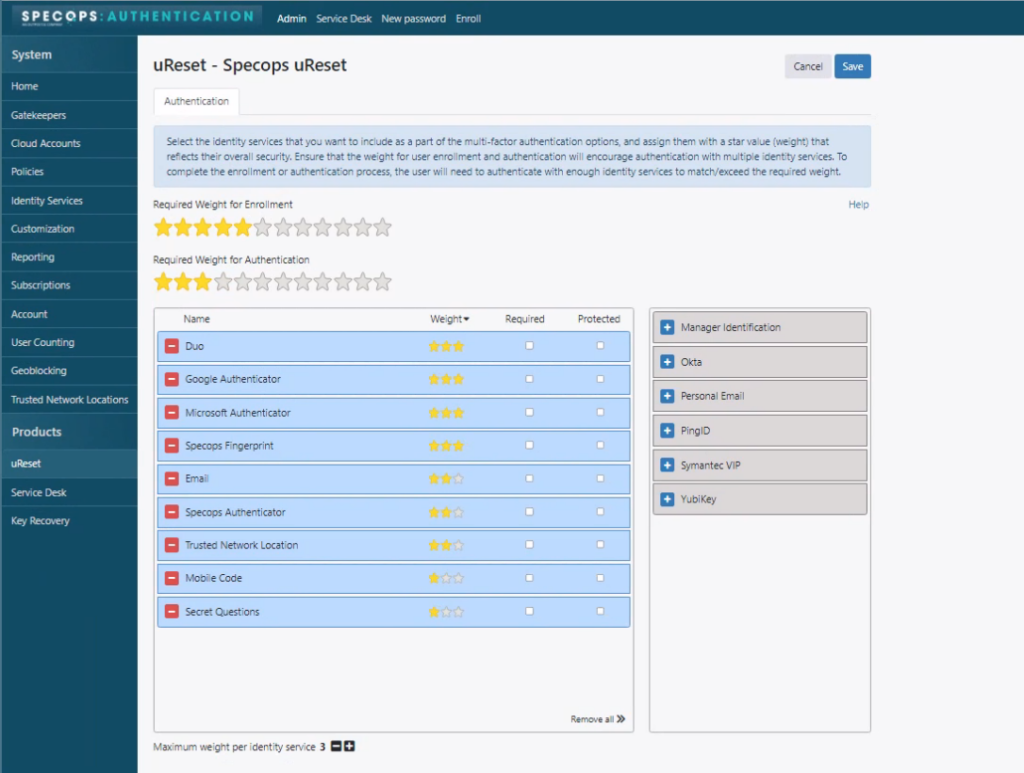Check Required for Google Authenticator
This screenshot has width=1024, height=773.
click(x=530, y=379)
